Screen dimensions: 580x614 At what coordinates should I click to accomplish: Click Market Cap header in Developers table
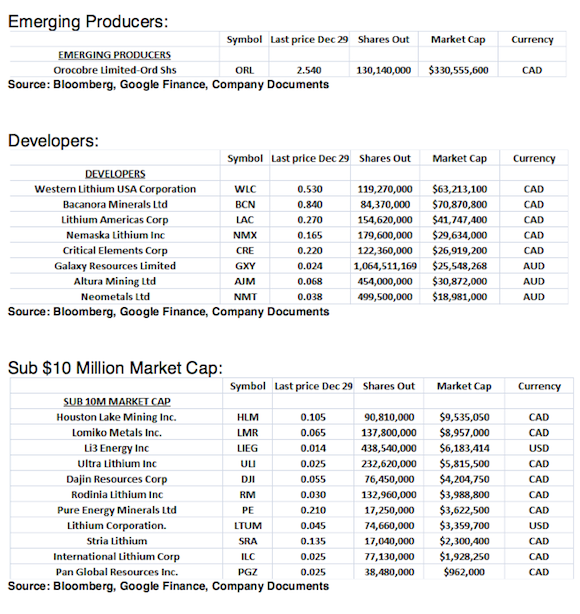(x=459, y=159)
